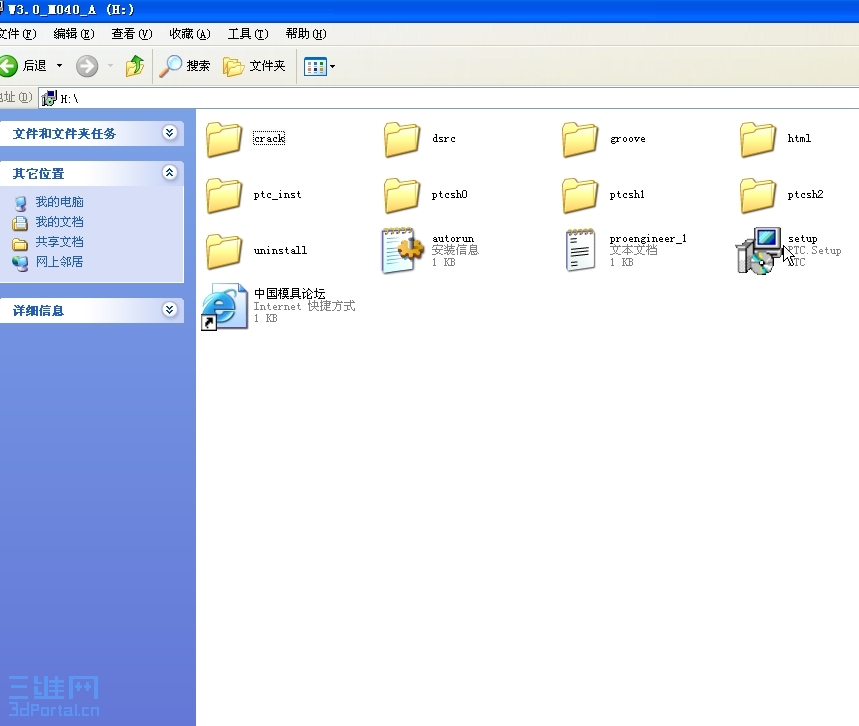This screenshot has width=859, height=726.
Task: Click the autorun file name text
Action: (453, 239)
